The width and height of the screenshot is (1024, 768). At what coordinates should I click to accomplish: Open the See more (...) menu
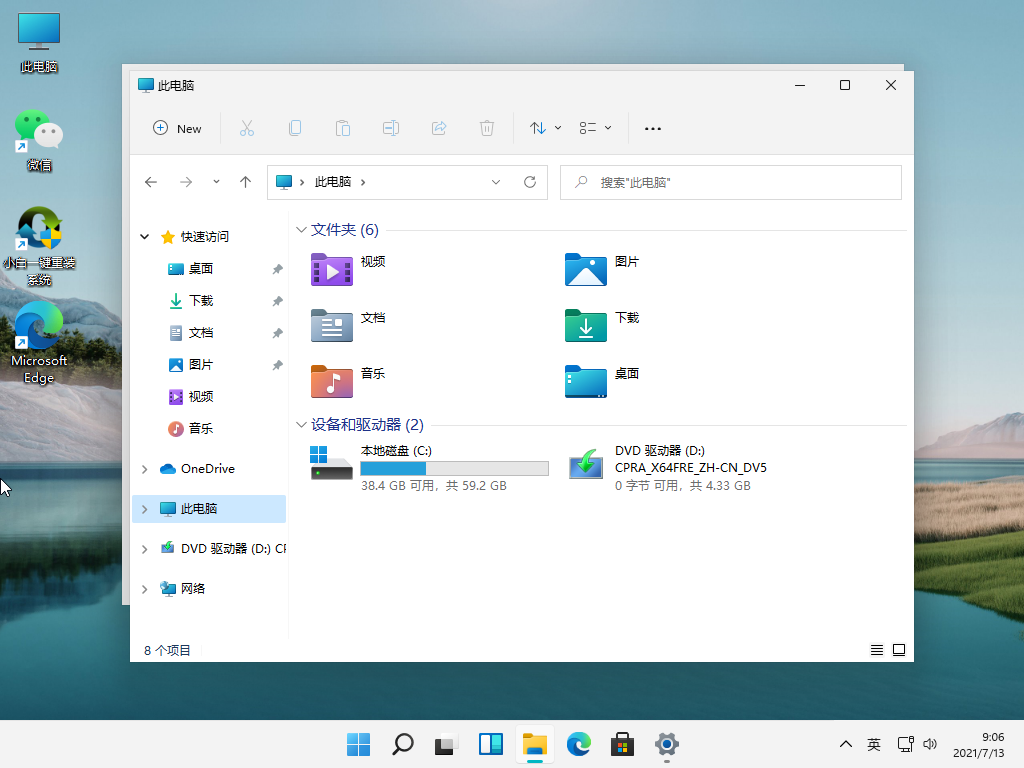(653, 128)
